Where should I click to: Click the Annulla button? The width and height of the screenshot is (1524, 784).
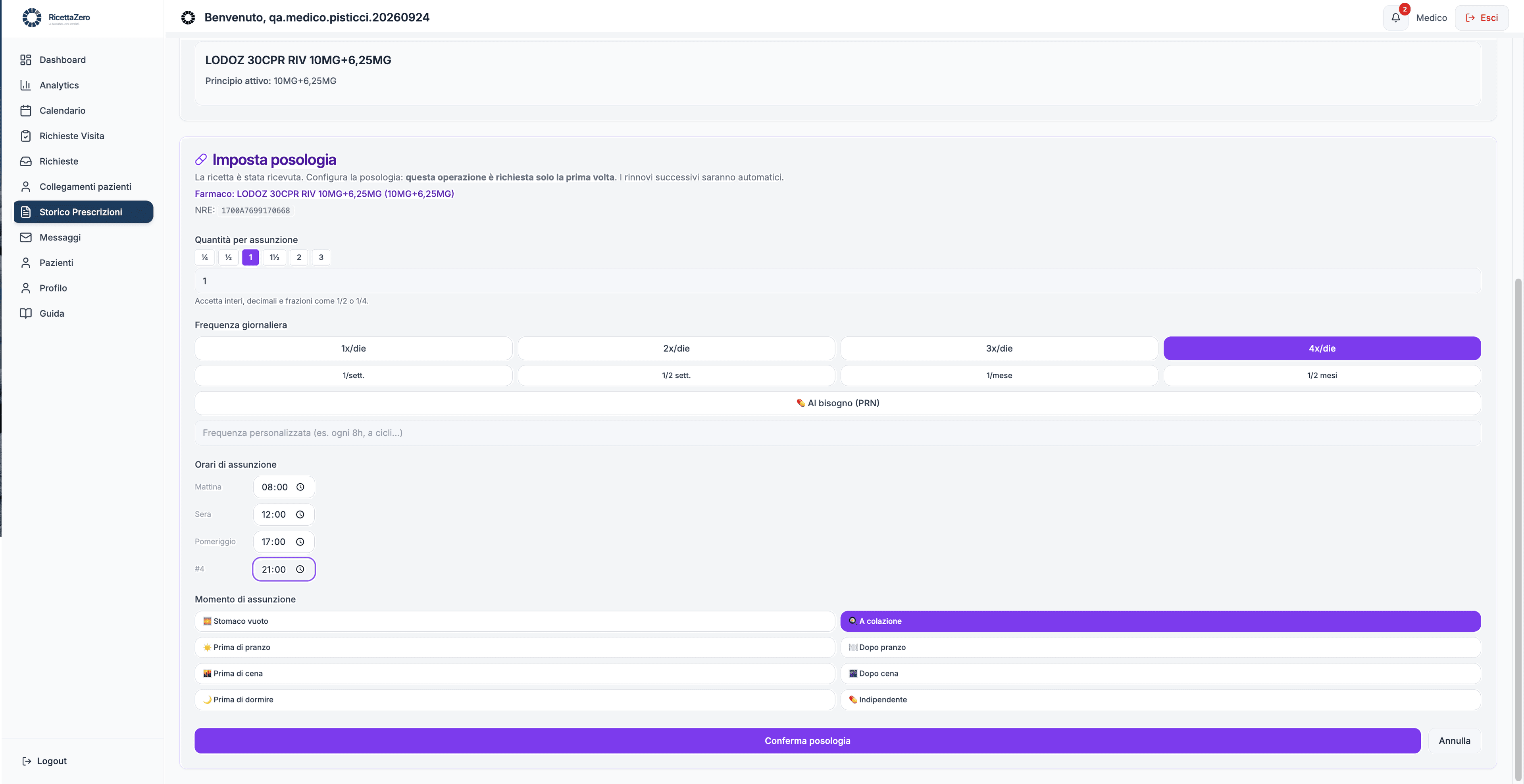click(x=1454, y=741)
